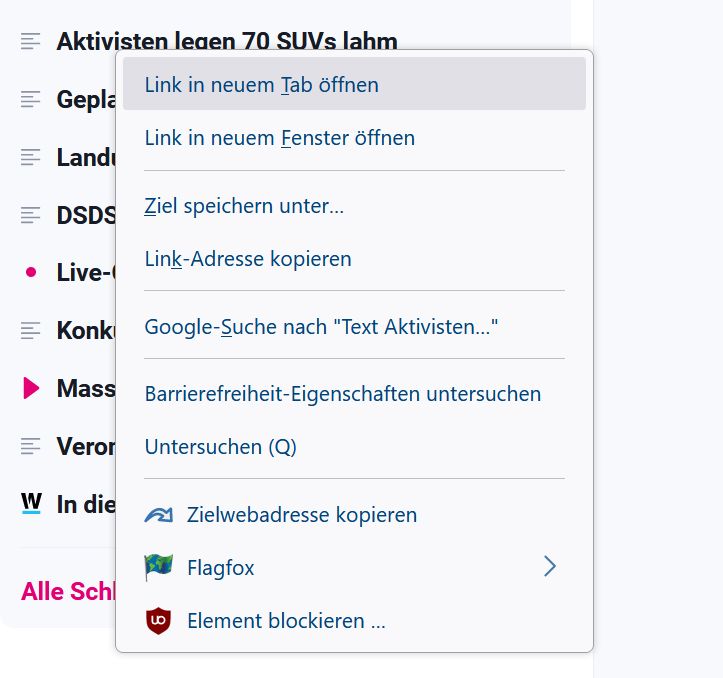Click the Flagfox flag icon
The image size is (723, 678).
tap(159, 568)
